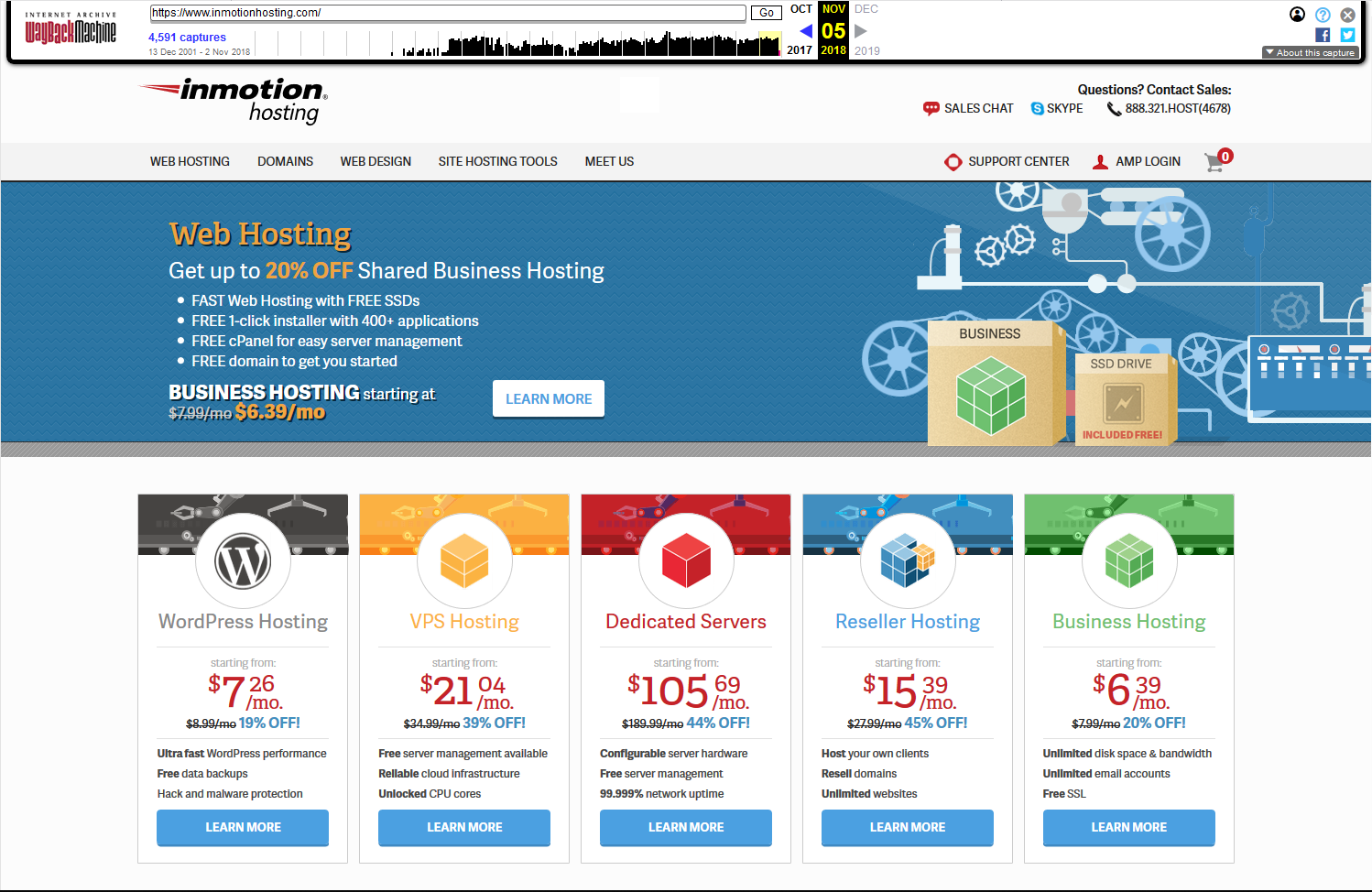Viewport: 1372px width, 892px height.
Task: Click the VPS Hosting orange cube icon
Action: point(464,560)
